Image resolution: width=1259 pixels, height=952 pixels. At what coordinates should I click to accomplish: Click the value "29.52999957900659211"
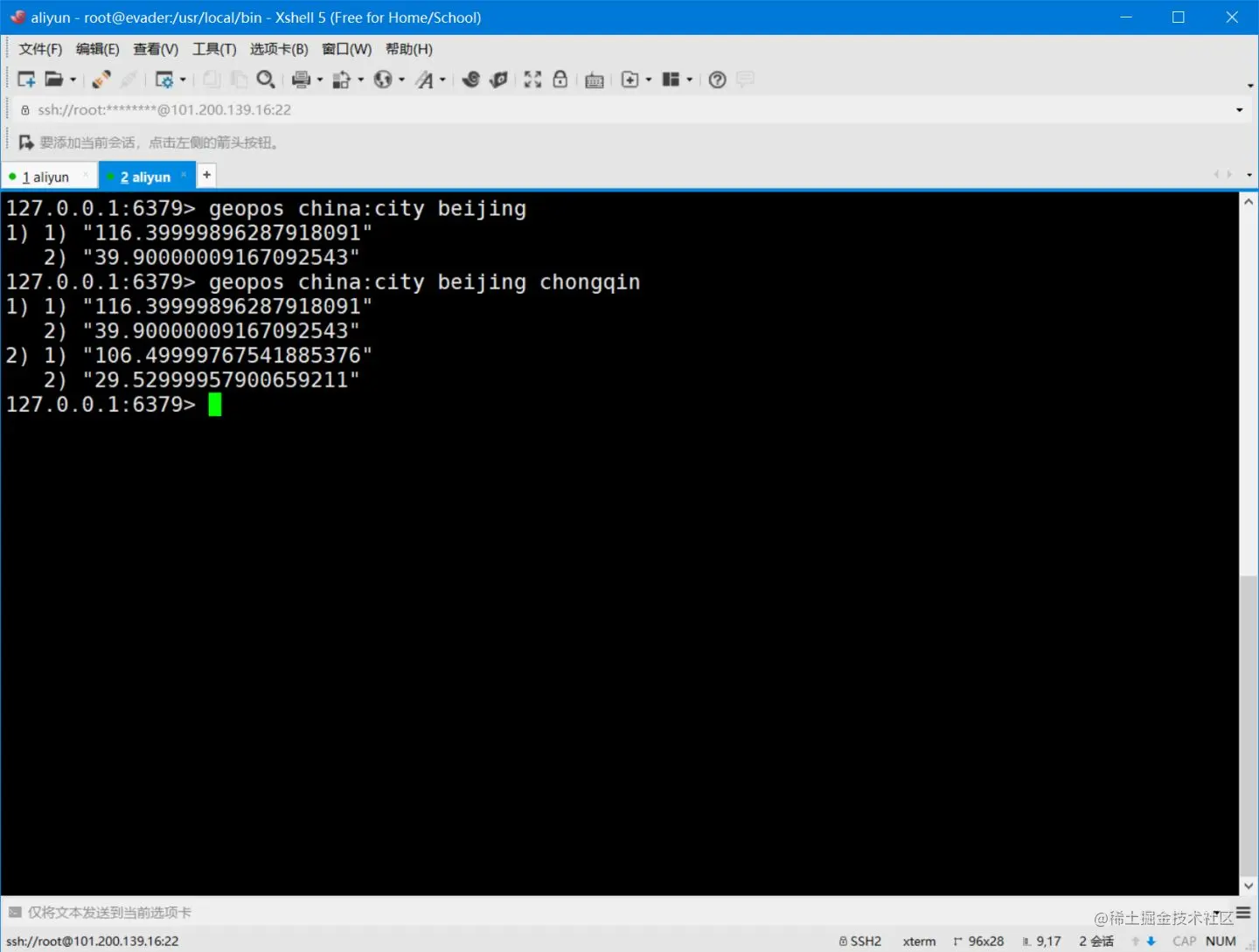(221, 380)
